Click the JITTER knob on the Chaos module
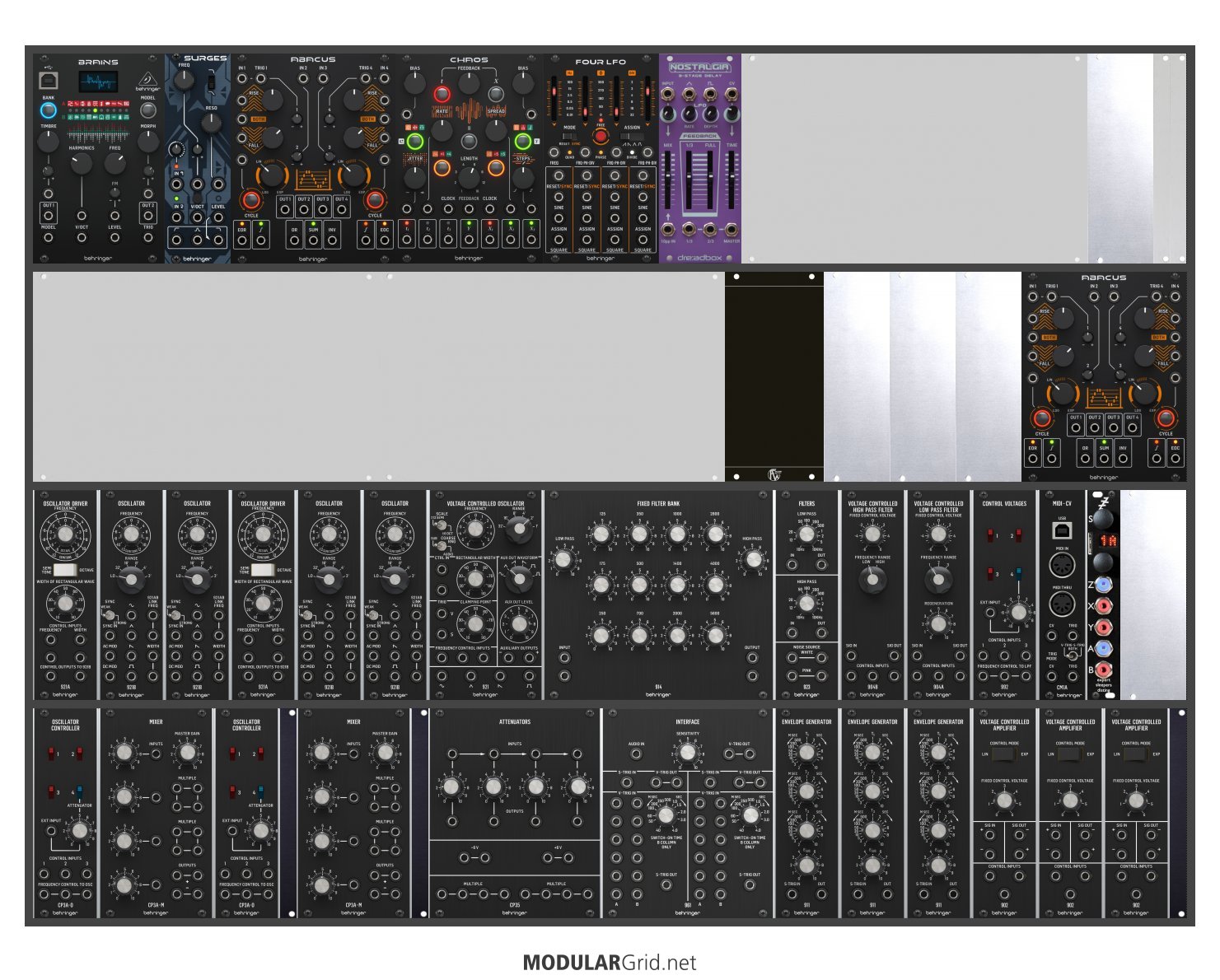The height and width of the screenshot is (980, 1220). point(415,176)
